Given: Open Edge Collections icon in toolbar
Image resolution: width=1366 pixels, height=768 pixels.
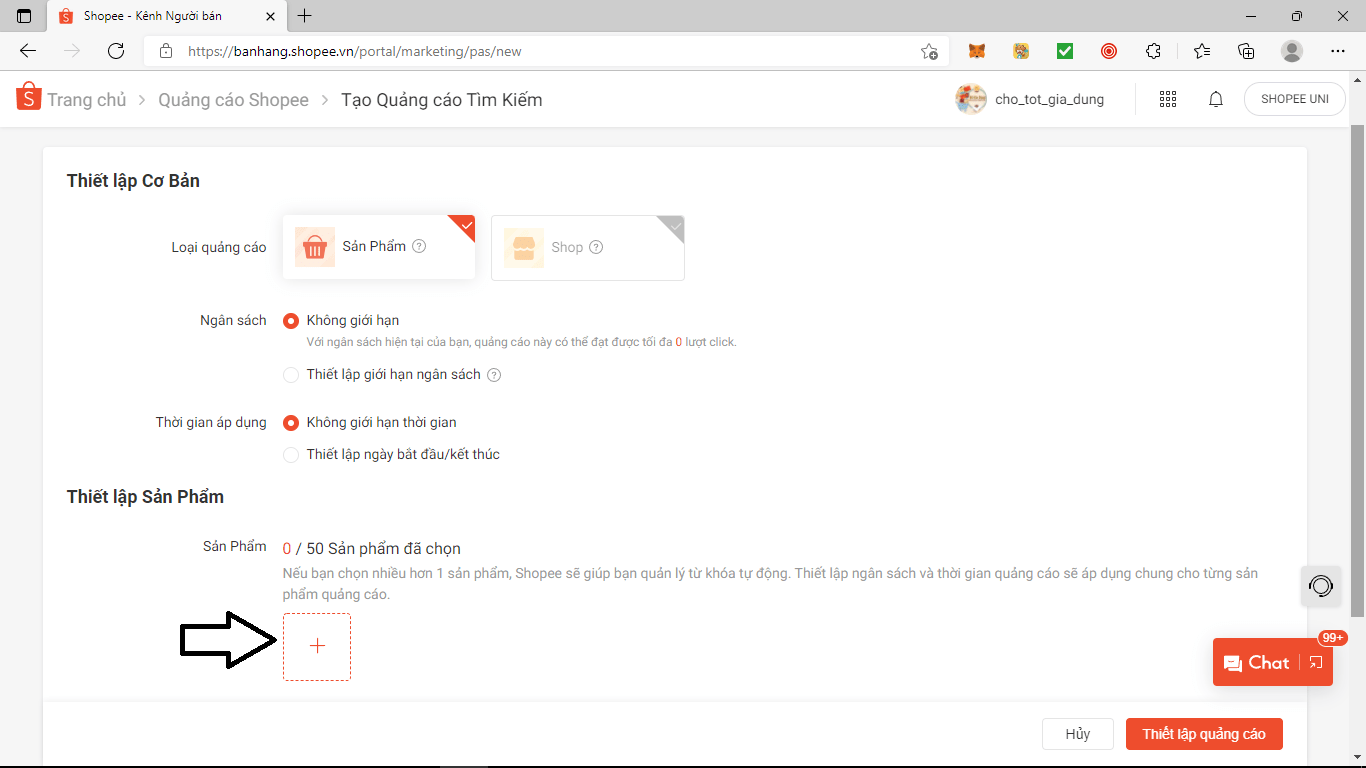Looking at the screenshot, I should (x=1246, y=50).
